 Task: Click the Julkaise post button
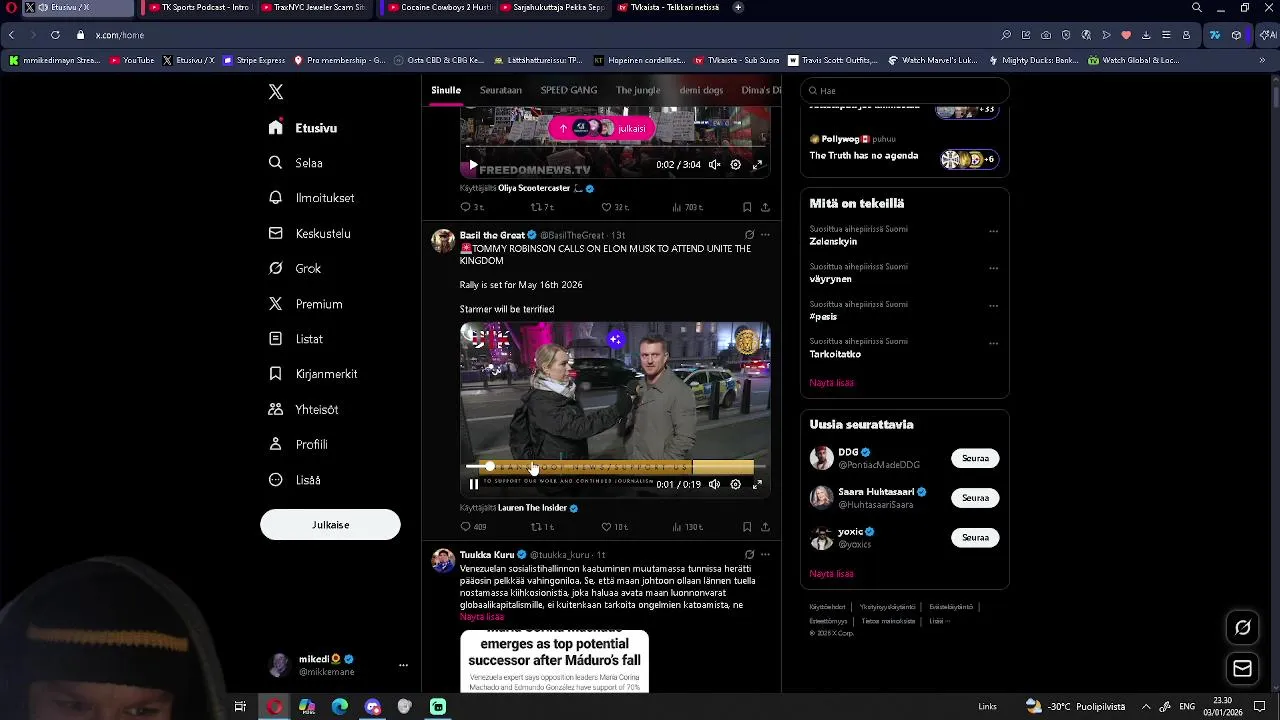(x=330, y=525)
